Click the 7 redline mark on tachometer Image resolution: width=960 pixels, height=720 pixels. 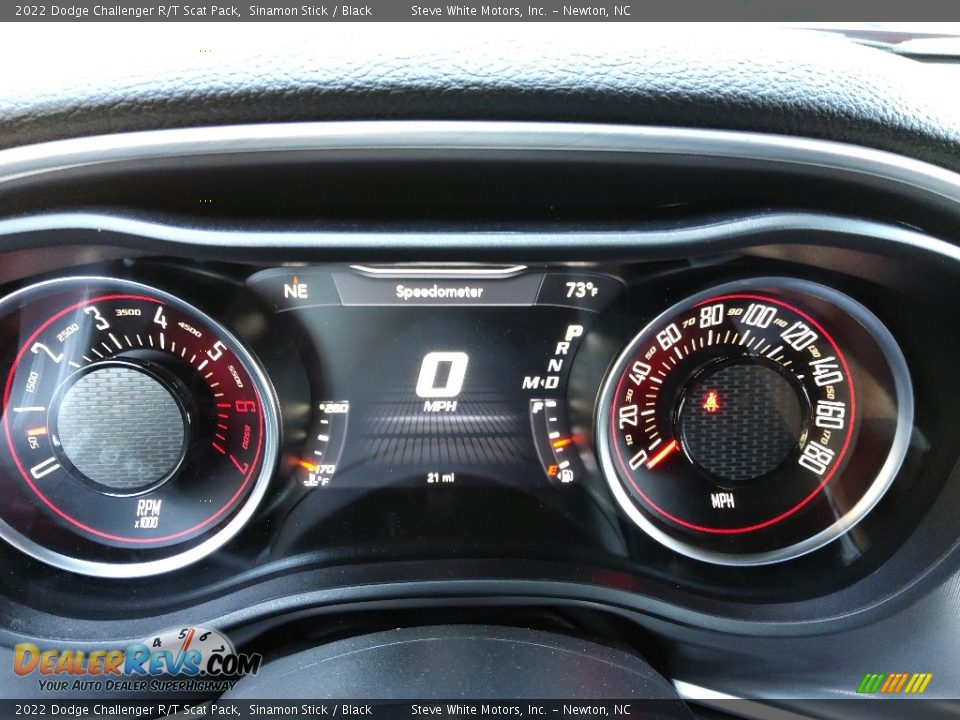pos(239,463)
